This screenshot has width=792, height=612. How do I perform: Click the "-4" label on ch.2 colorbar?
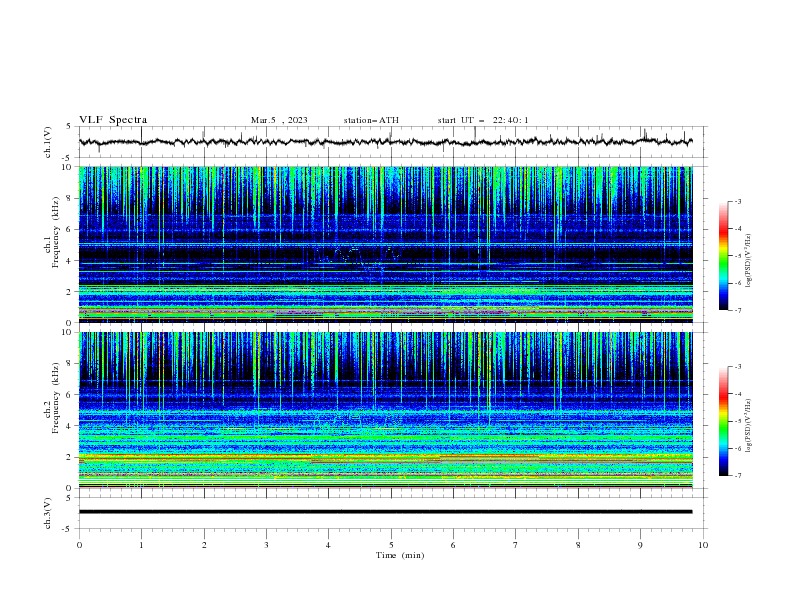[x=737, y=394]
